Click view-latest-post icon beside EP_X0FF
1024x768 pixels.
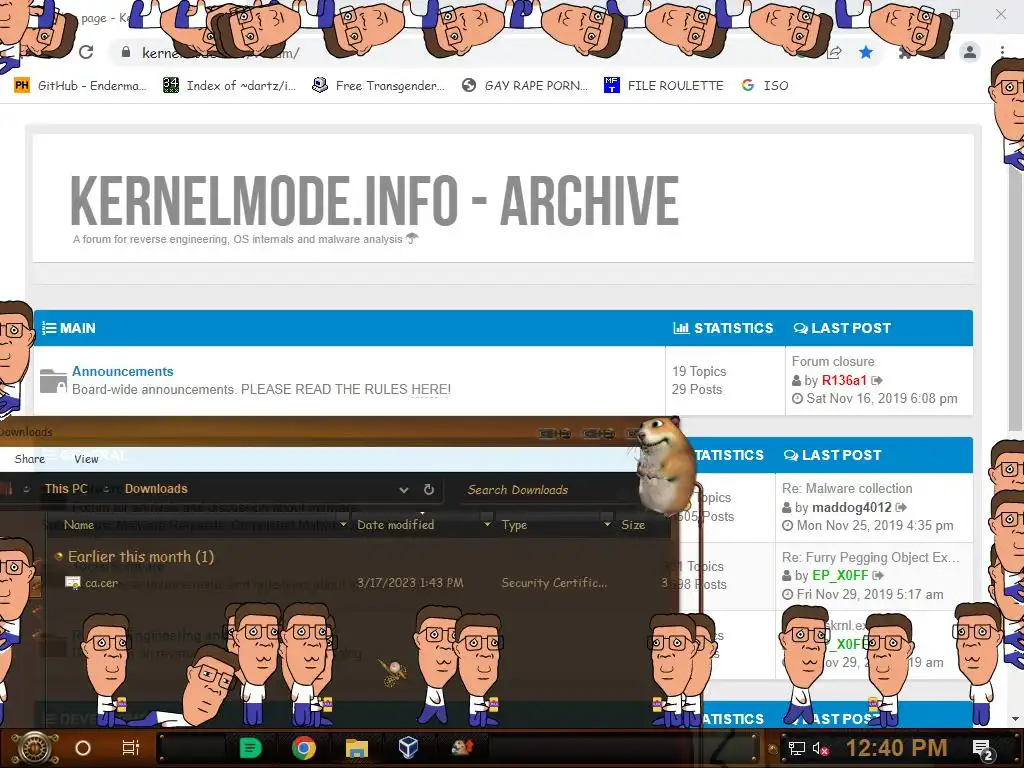click(878, 575)
